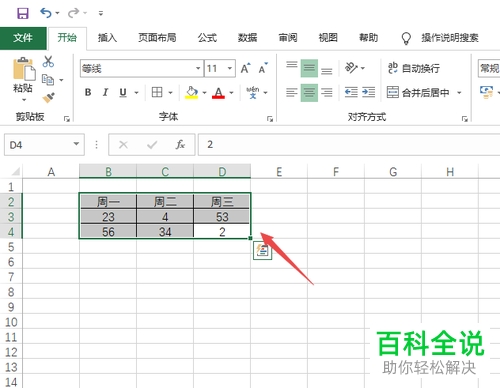The image size is (500, 388).
Task: Open the 对齐方式 dialog launcher
Action: (x=464, y=119)
